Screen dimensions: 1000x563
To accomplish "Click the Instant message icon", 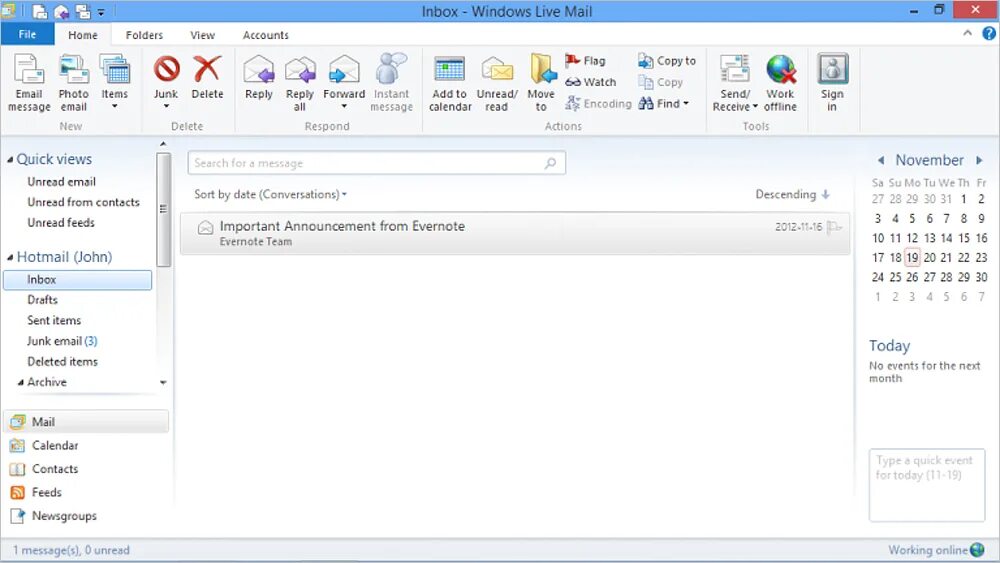I will [392, 69].
